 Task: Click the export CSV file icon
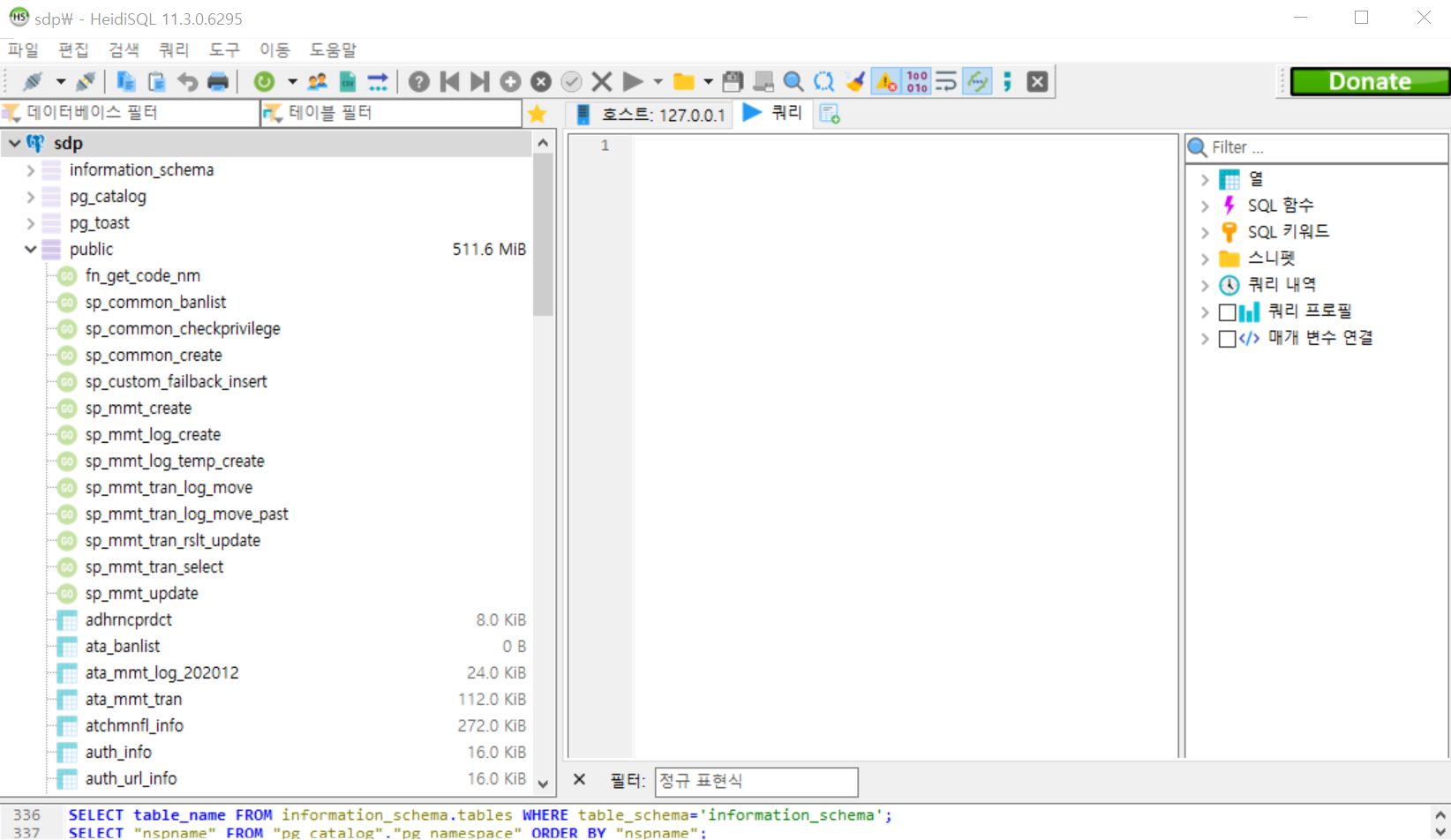click(x=348, y=82)
